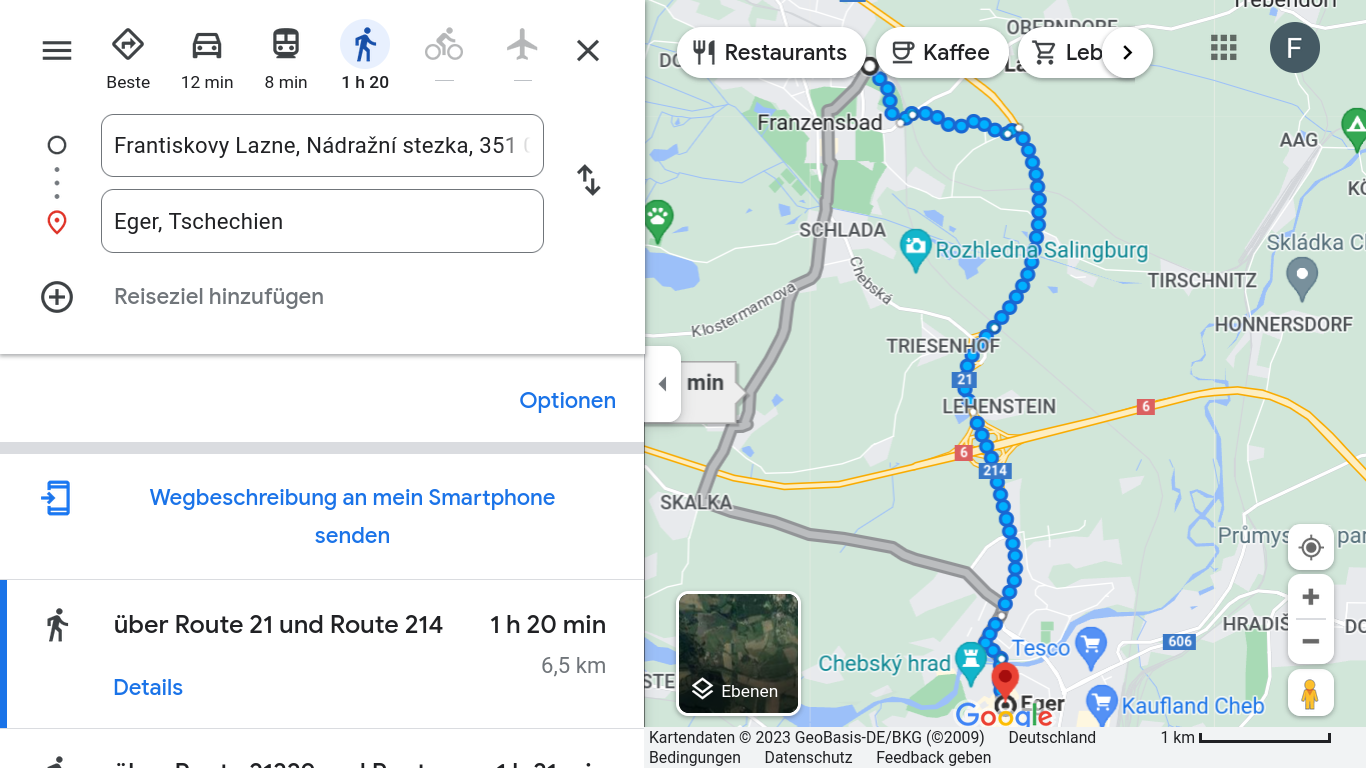Choose the walking travel mode

coord(365,58)
